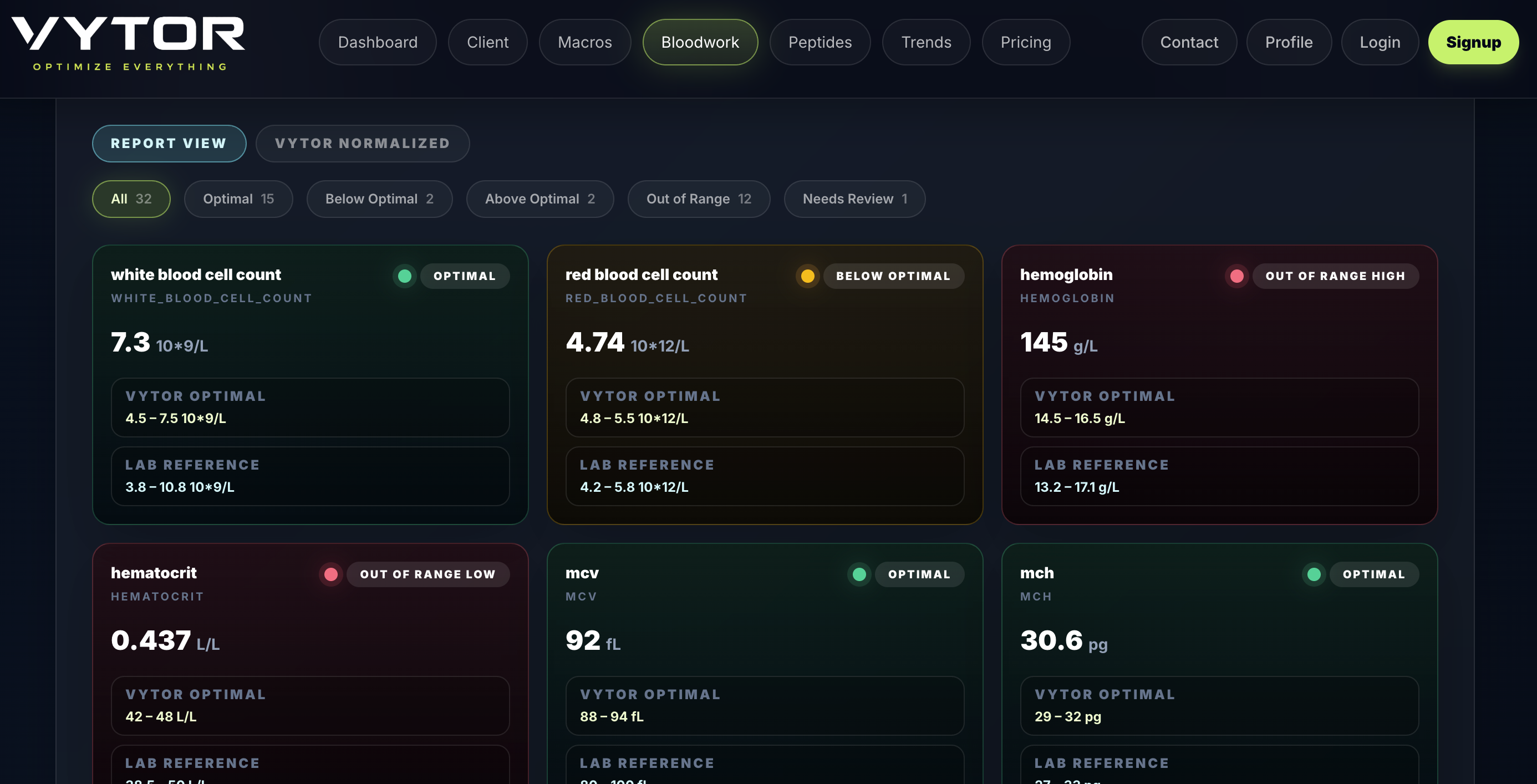Click the HEMATOCRIT code label
Viewport: 1537px width, 784px height.
(157, 597)
